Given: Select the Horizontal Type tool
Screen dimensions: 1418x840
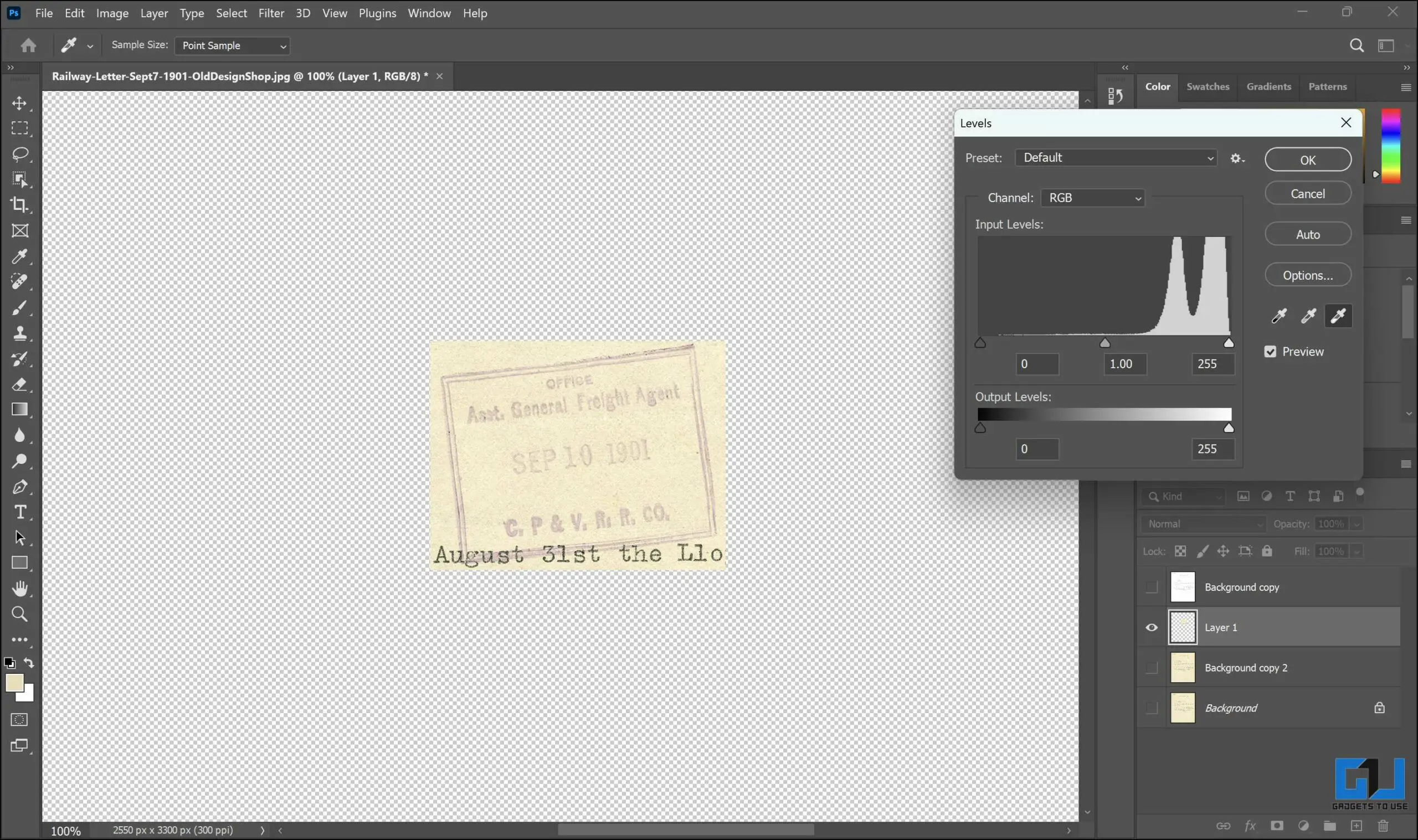Looking at the screenshot, I should click(x=20, y=512).
